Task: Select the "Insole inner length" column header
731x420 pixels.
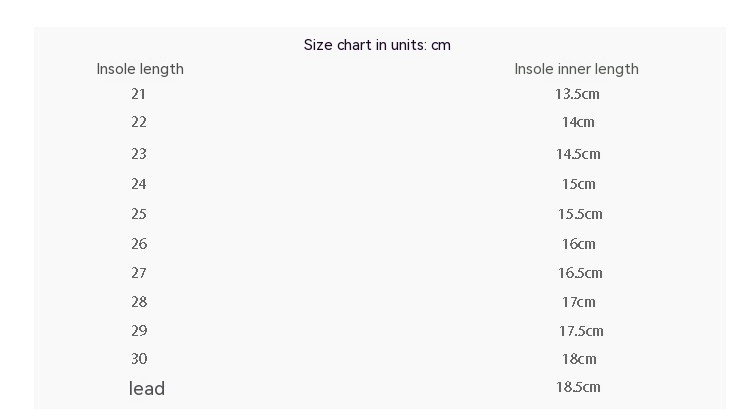Action: (576, 69)
